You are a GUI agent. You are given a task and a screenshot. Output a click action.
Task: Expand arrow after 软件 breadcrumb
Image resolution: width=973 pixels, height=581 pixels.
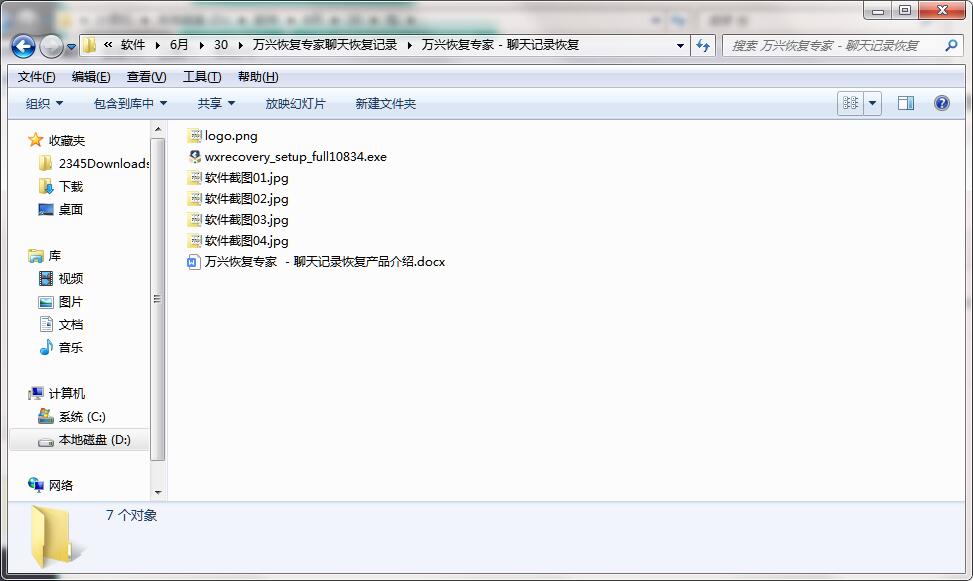click(157, 45)
